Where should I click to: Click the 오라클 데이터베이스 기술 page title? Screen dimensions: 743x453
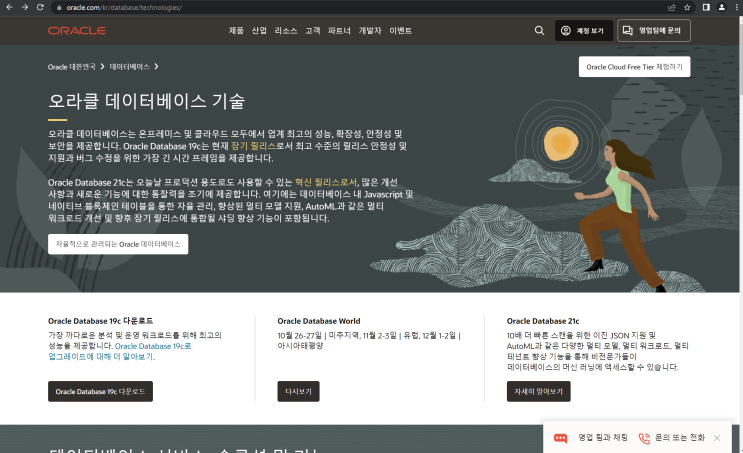[146, 101]
